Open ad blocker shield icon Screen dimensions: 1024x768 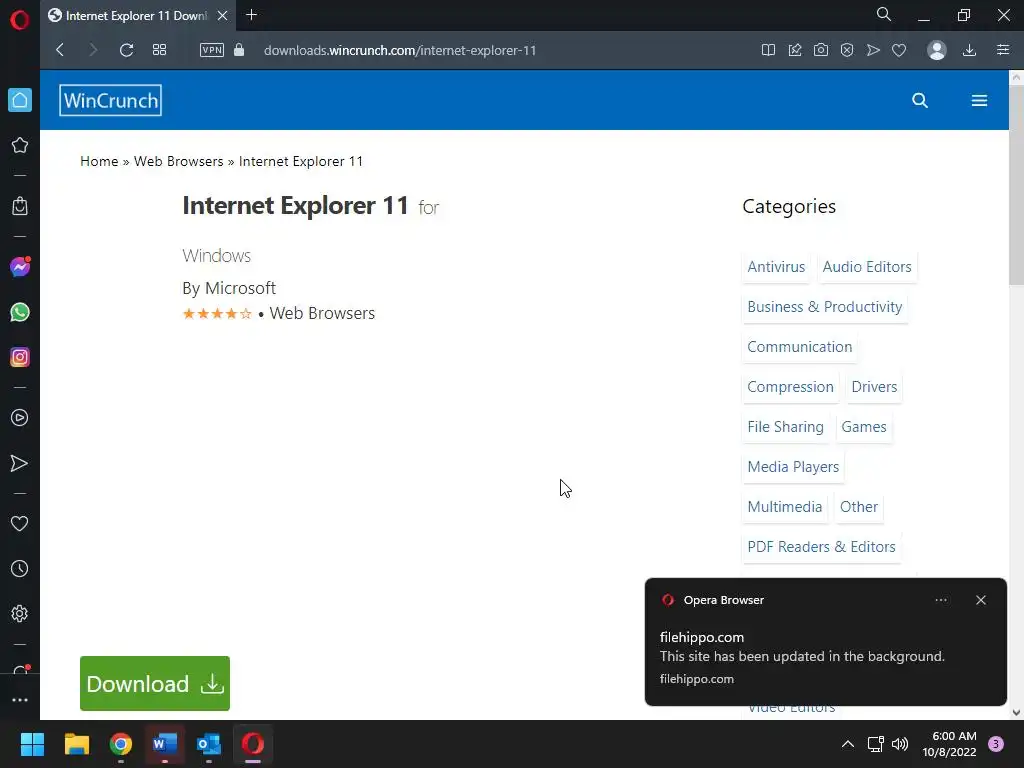(x=847, y=50)
